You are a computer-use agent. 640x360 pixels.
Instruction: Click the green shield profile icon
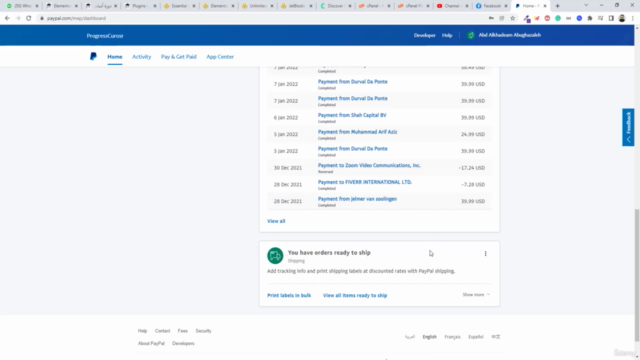(471, 35)
